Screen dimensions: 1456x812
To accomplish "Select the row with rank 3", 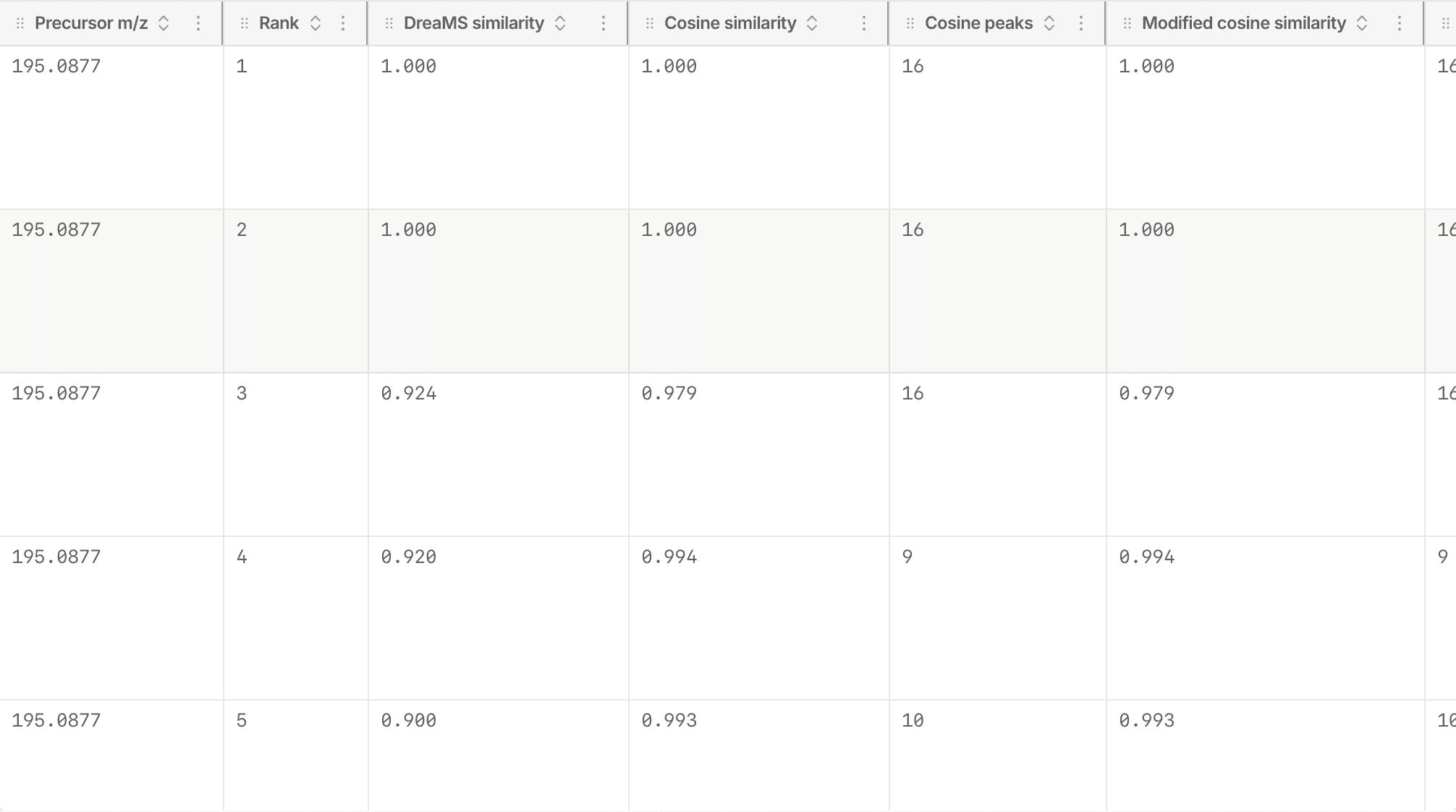I will pyautogui.click(x=728, y=454).
